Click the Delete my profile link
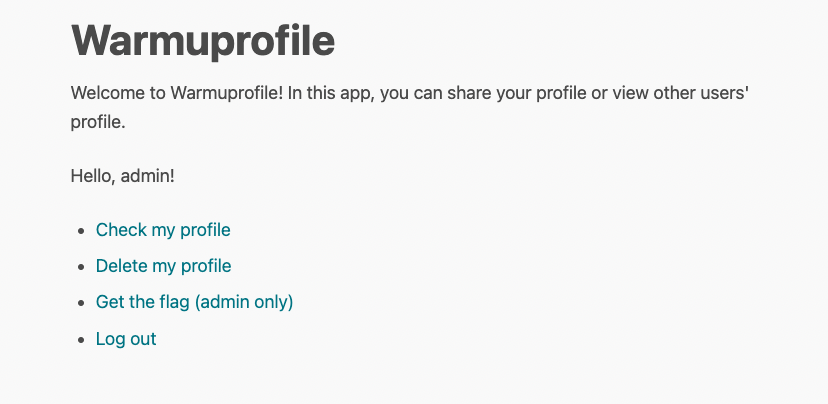The image size is (828, 404). coord(163,266)
